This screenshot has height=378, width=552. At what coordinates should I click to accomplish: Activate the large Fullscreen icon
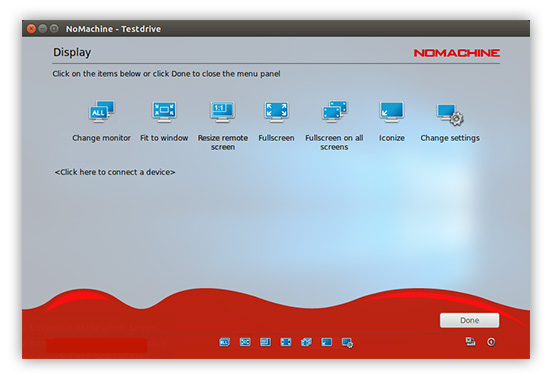point(276,111)
